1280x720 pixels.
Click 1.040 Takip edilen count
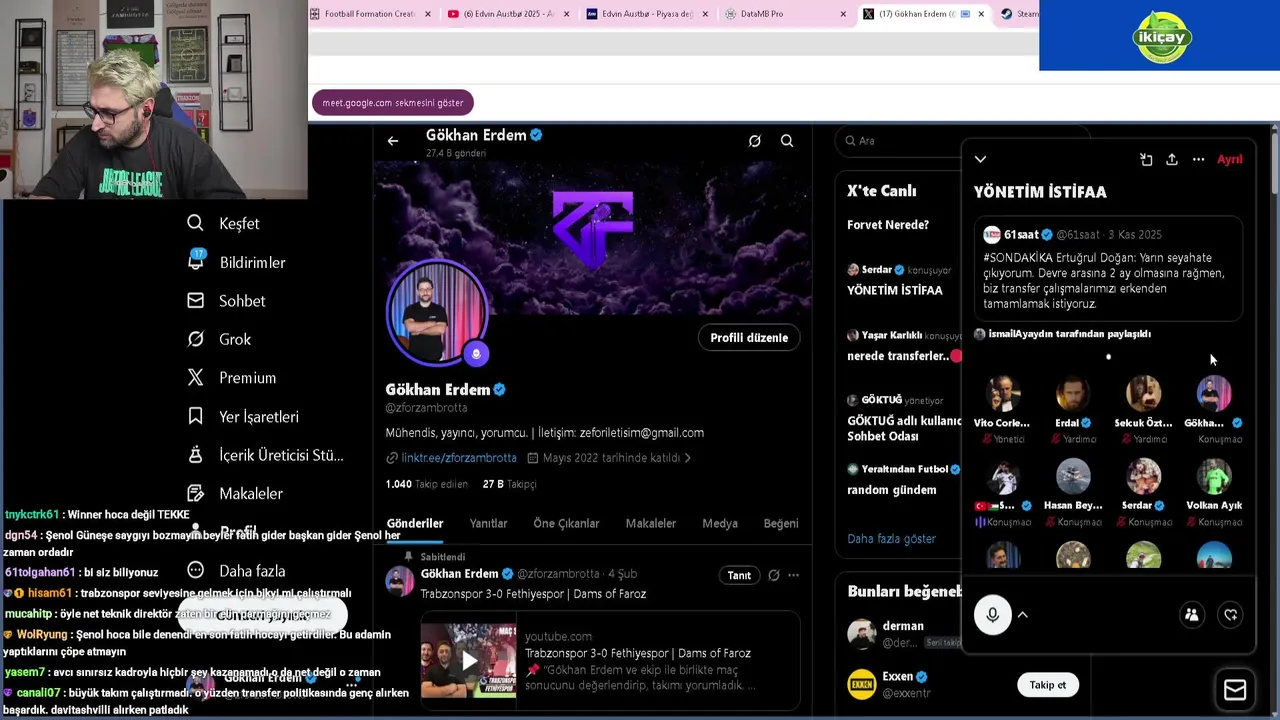pyautogui.click(x=426, y=484)
